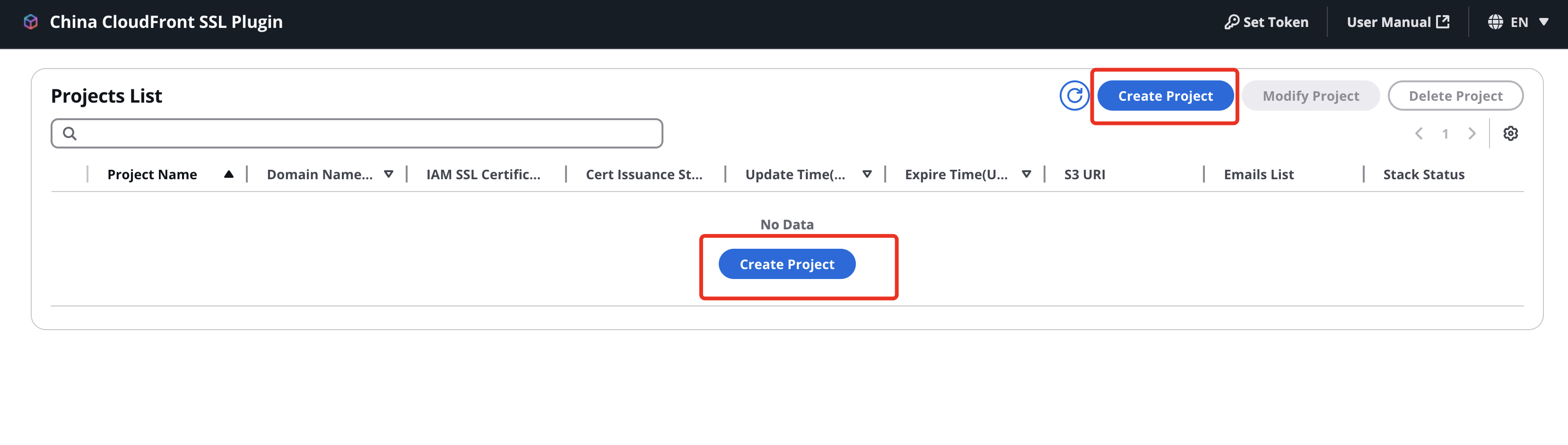This screenshot has height=445, width=1568.
Task: Focus the projects search field
Action: pos(357,133)
